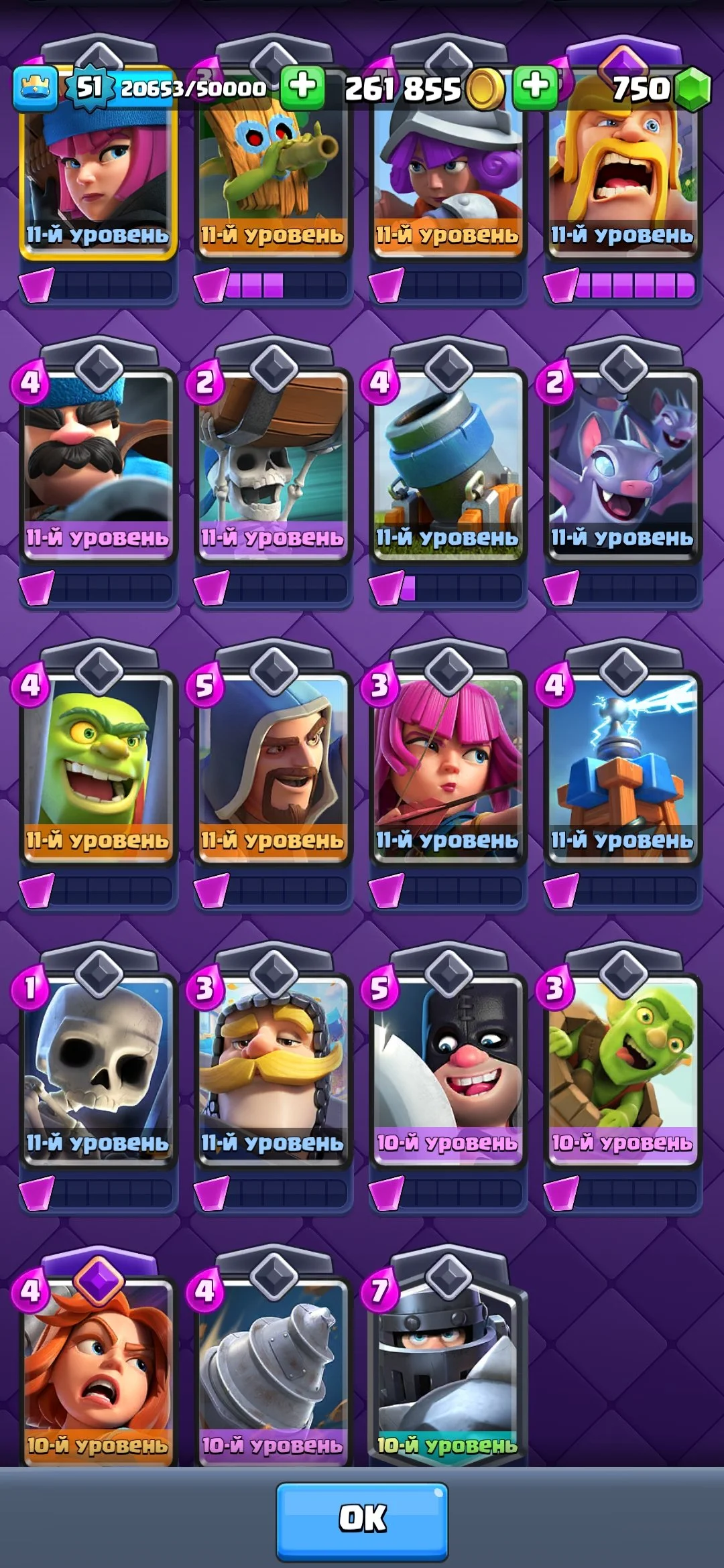This screenshot has height=1568, width=724.
Task: Tap the gold coin icon
Action: click(485, 88)
